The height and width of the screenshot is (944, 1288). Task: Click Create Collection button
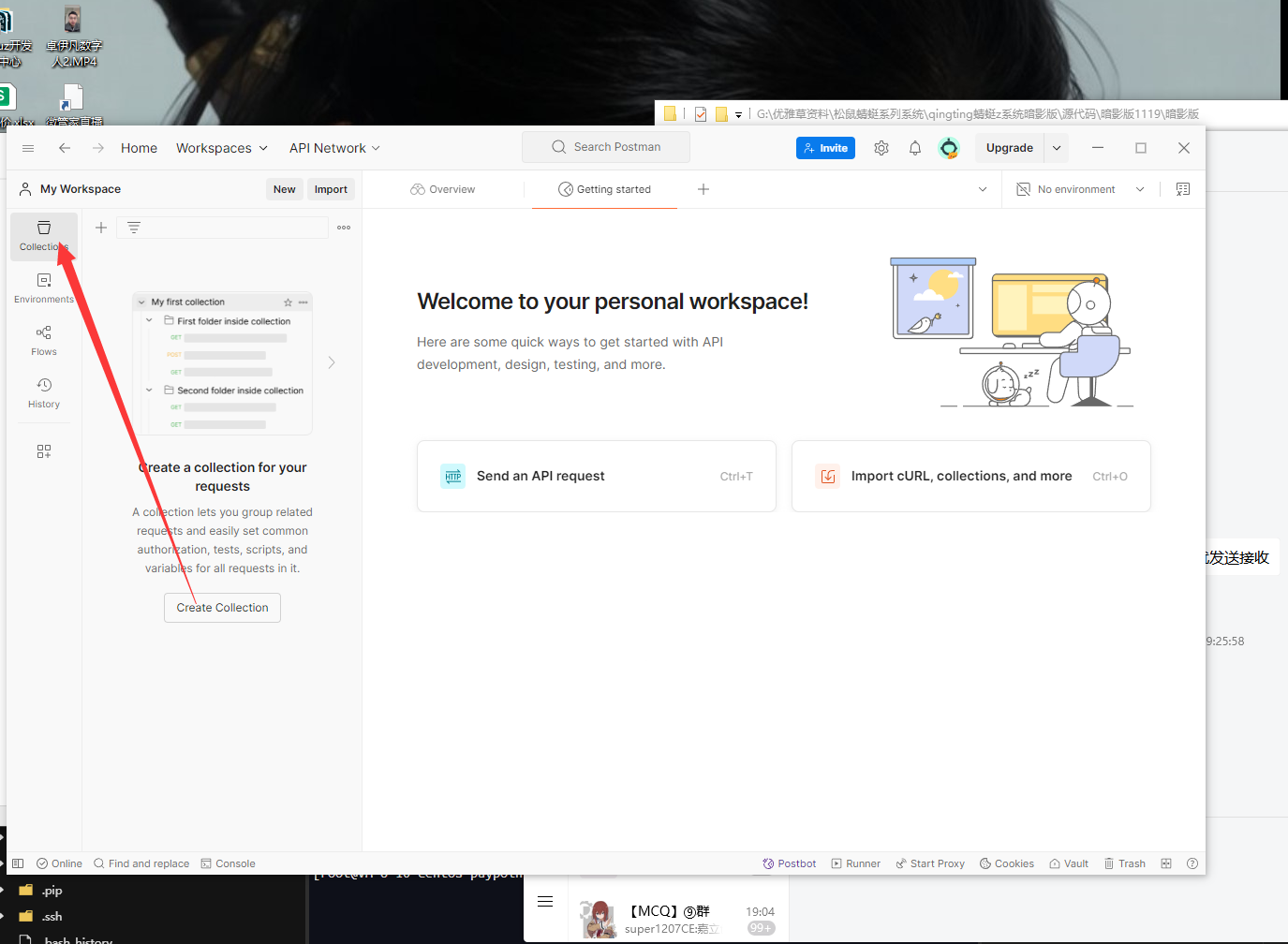tap(222, 608)
